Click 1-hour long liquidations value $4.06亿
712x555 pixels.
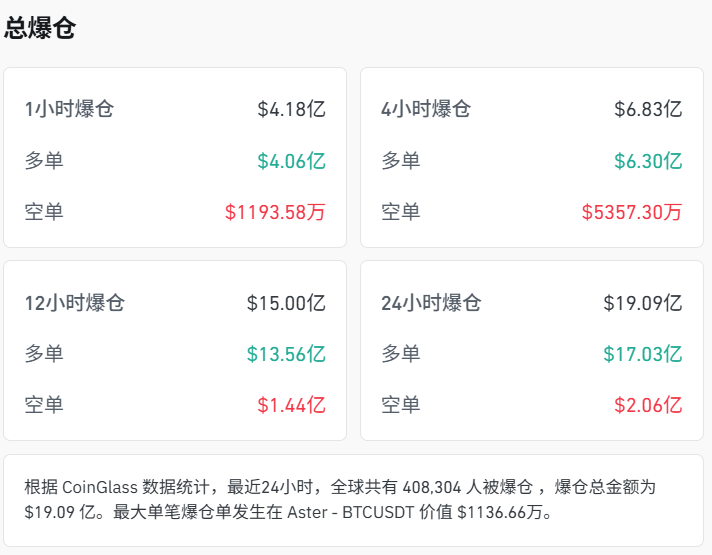click(291, 160)
